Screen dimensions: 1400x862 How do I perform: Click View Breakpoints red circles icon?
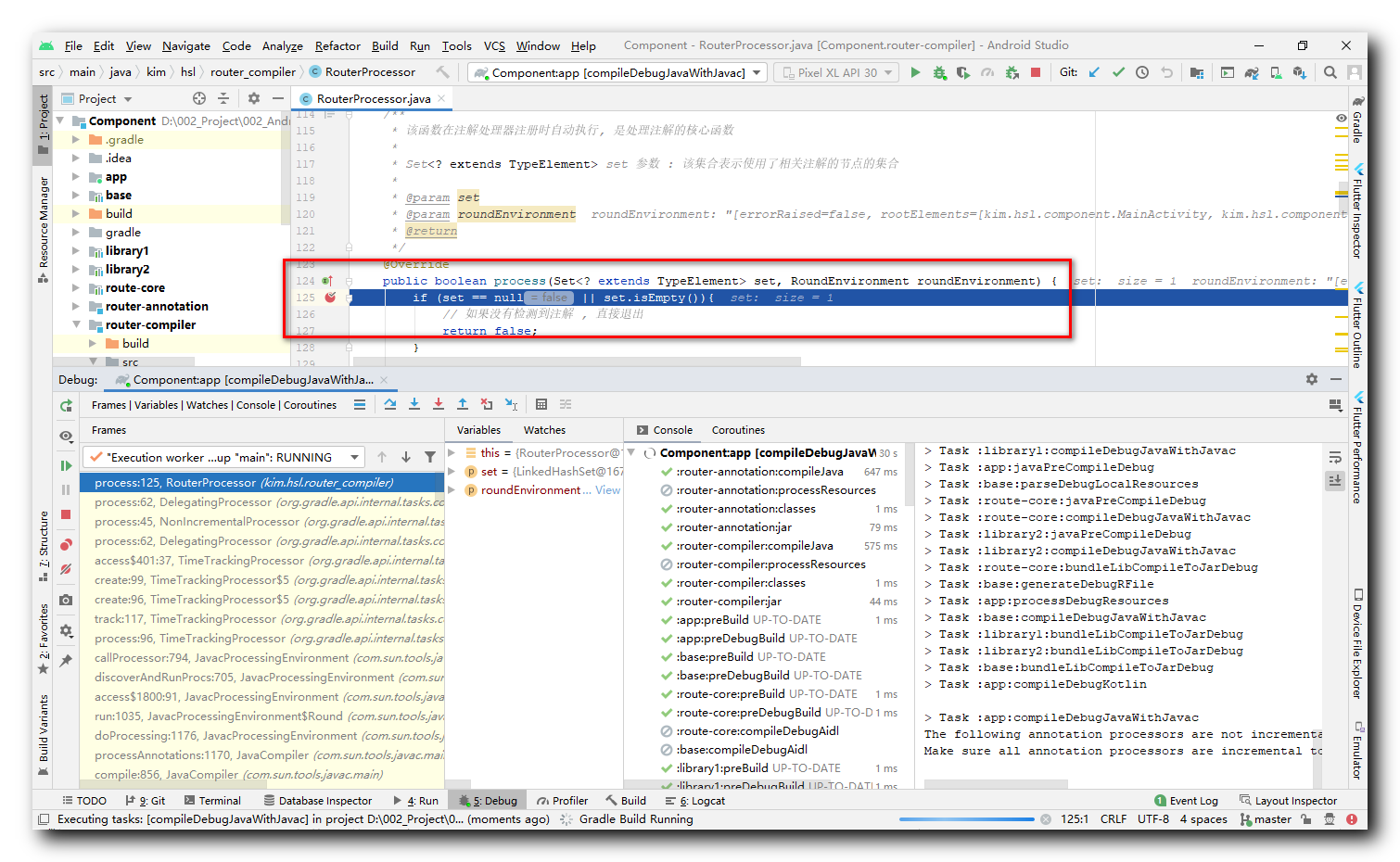click(x=66, y=545)
